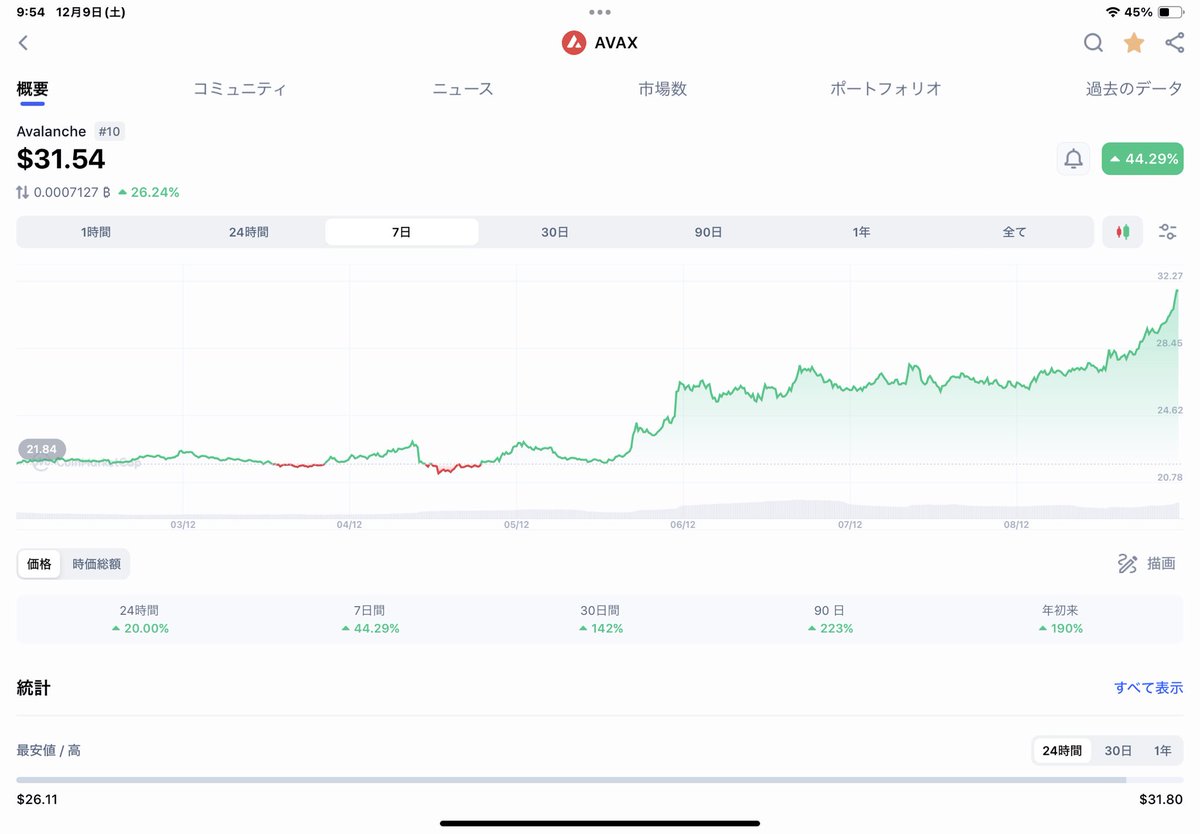Switch chart to 時価総額 view
The width and height of the screenshot is (1200, 834).
click(96, 564)
